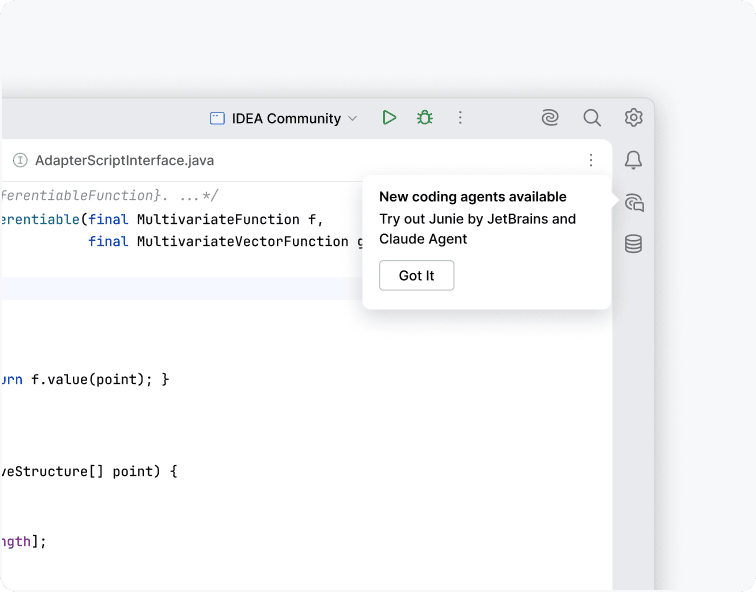Open more run actions vertical dots menu

coord(460,118)
